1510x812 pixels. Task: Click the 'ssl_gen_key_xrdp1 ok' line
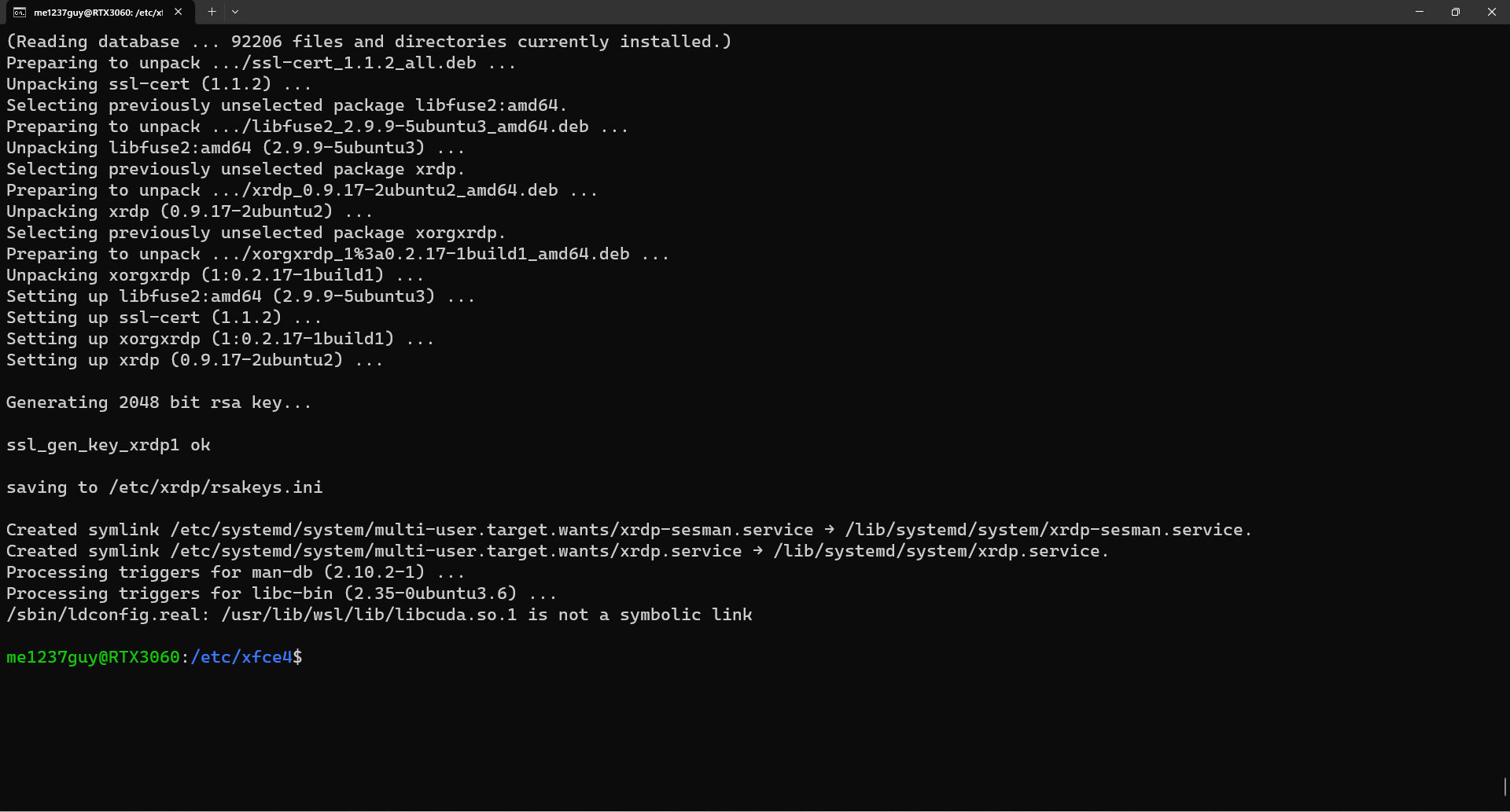(109, 445)
